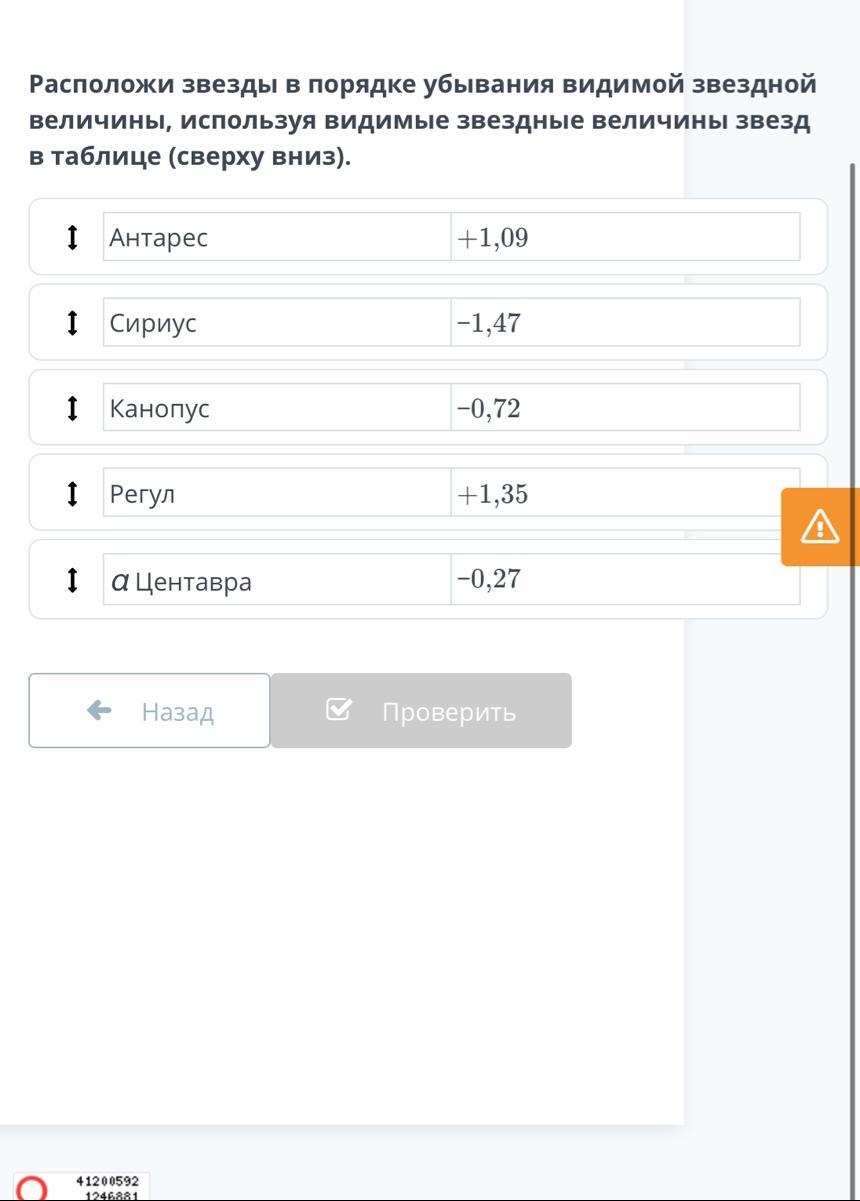Click the drag handle for α Центавра row
The height and width of the screenshot is (1201, 860).
click(71, 580)
